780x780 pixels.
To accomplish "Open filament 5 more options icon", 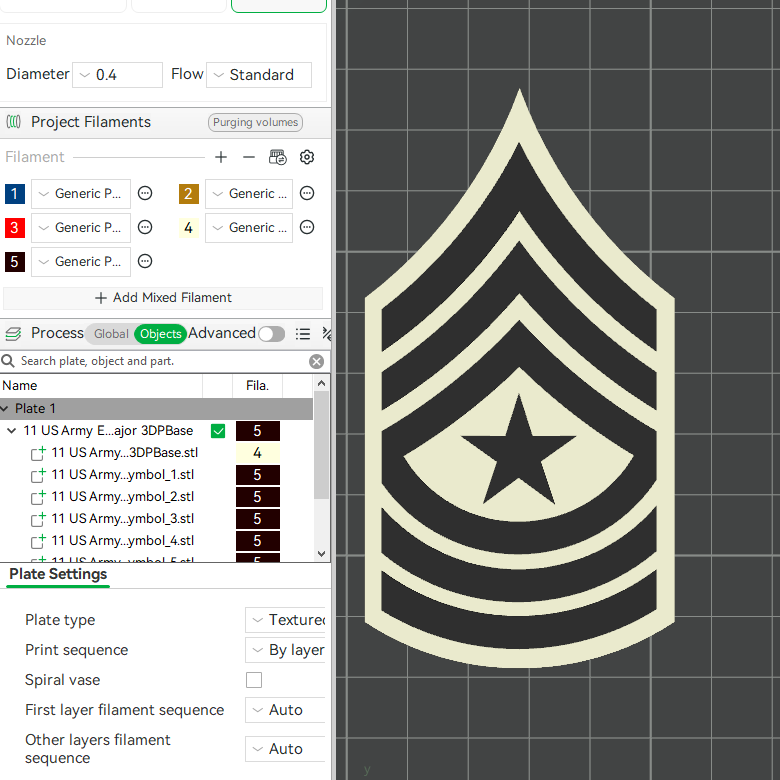I will (x=145, y=261).
